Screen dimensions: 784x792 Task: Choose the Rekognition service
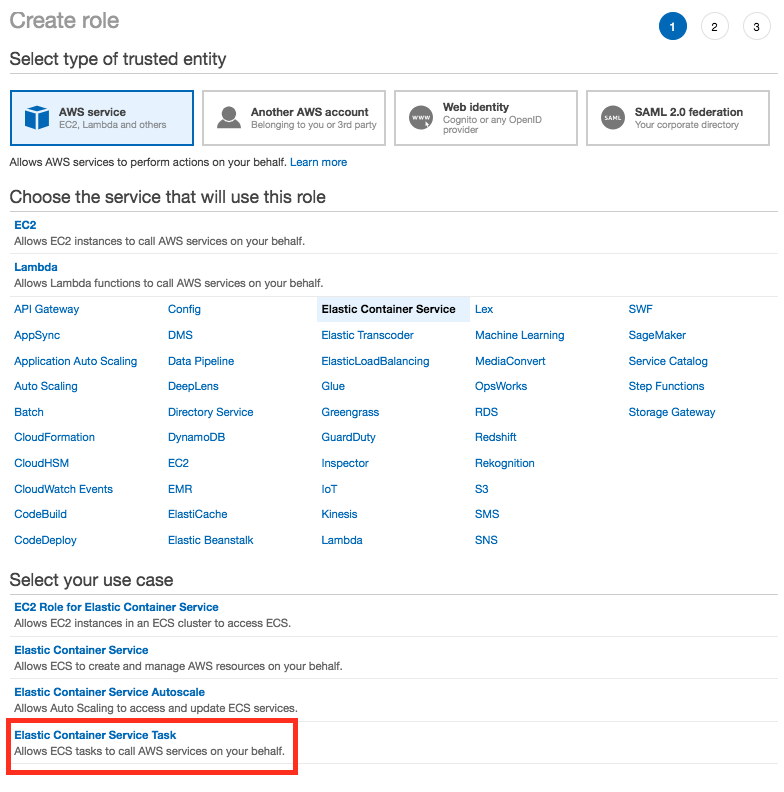point(505,463)
